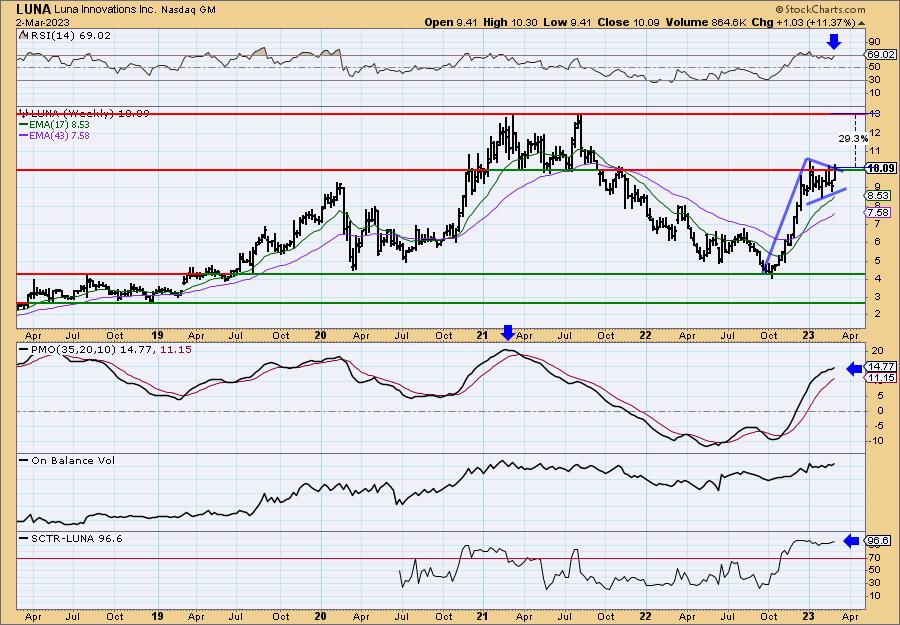Click the RSI(14) 69.02 indicator label
The height and width of the screenshot is (625, 900).
[69, 35]
